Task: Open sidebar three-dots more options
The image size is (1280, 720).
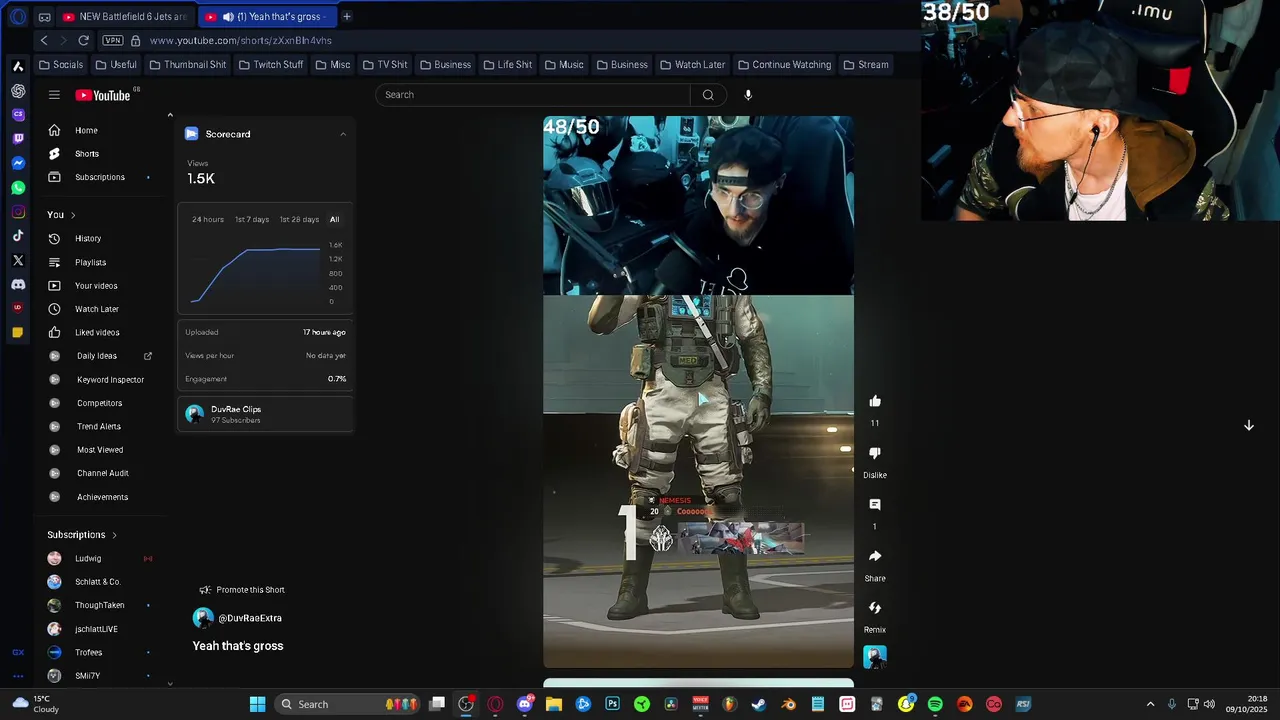Action: (18, 677)
